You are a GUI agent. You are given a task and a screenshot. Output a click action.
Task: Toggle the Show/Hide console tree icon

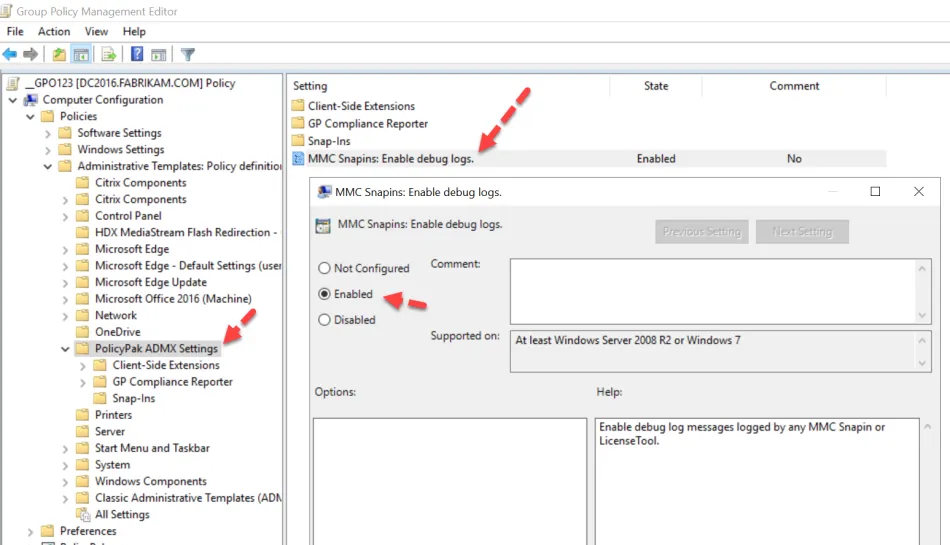click(x=81, y=54)
